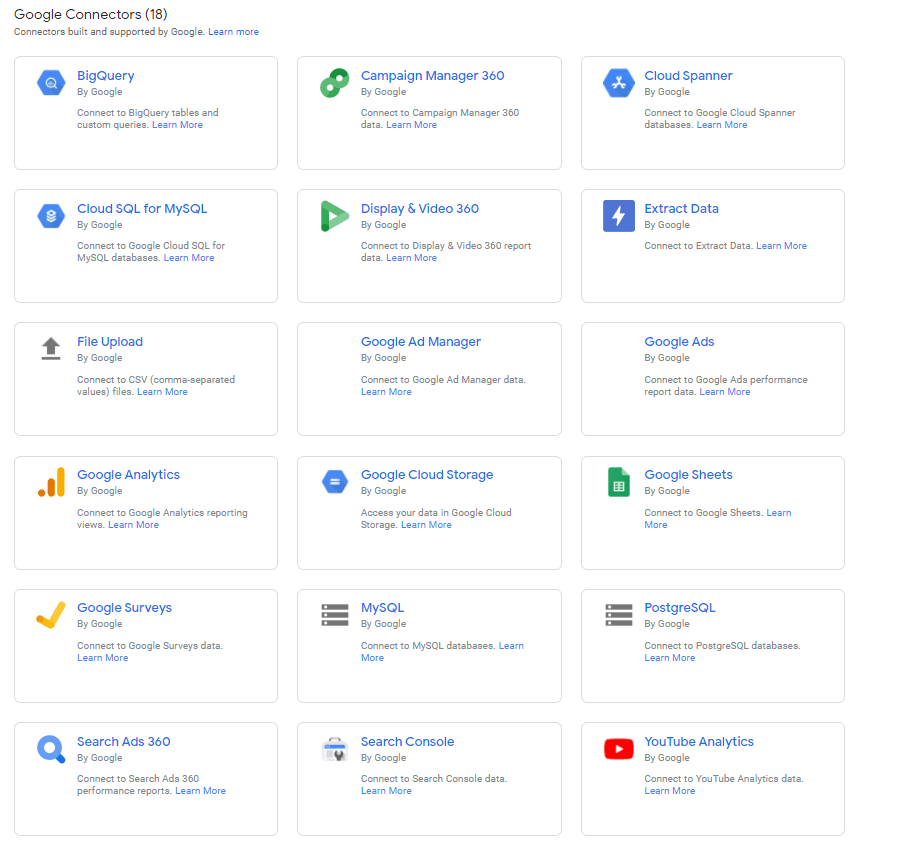Click the Display & Video 360 play icon
Screen dimensions: 897x845
point(335,216)
